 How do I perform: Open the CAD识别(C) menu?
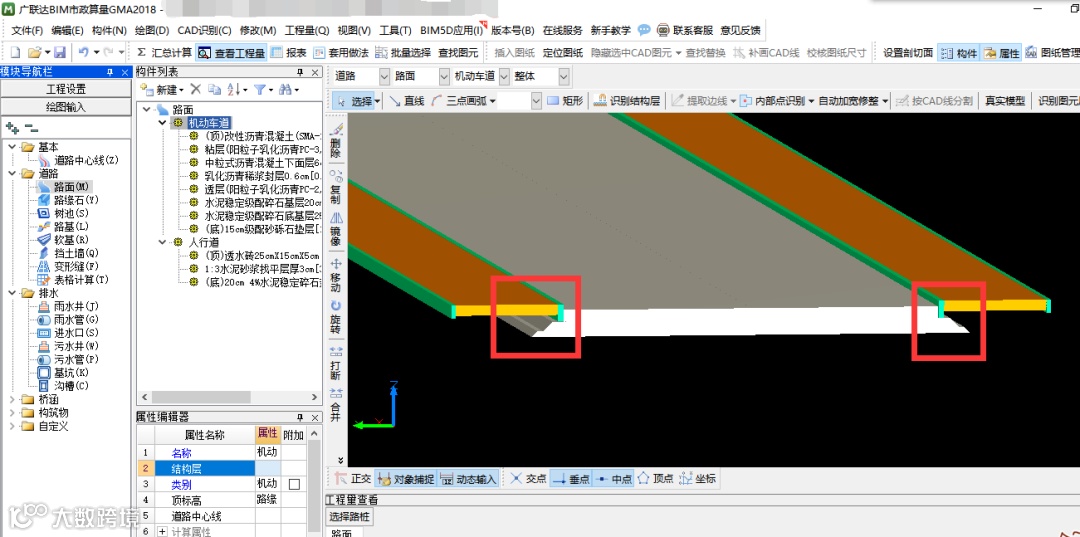click(x=204, y=30)
